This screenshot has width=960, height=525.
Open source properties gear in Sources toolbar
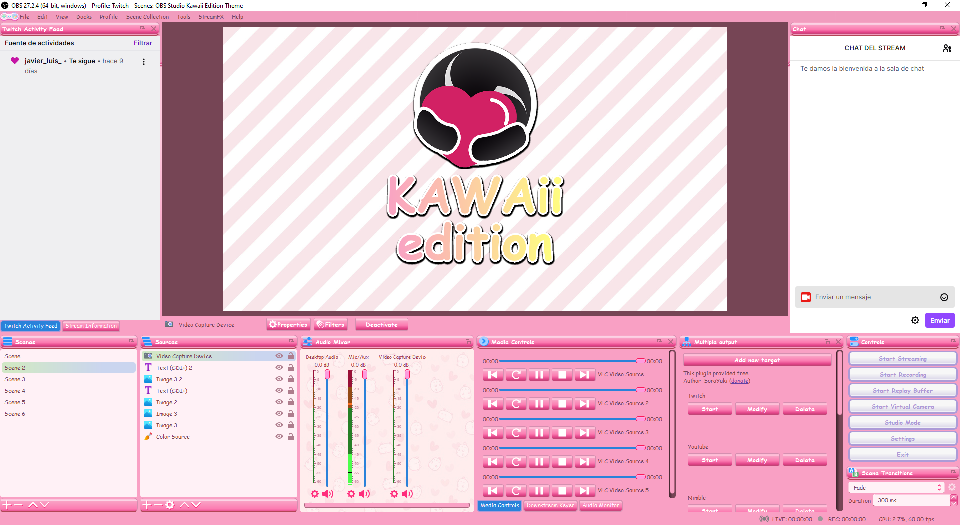pos(170,505)
